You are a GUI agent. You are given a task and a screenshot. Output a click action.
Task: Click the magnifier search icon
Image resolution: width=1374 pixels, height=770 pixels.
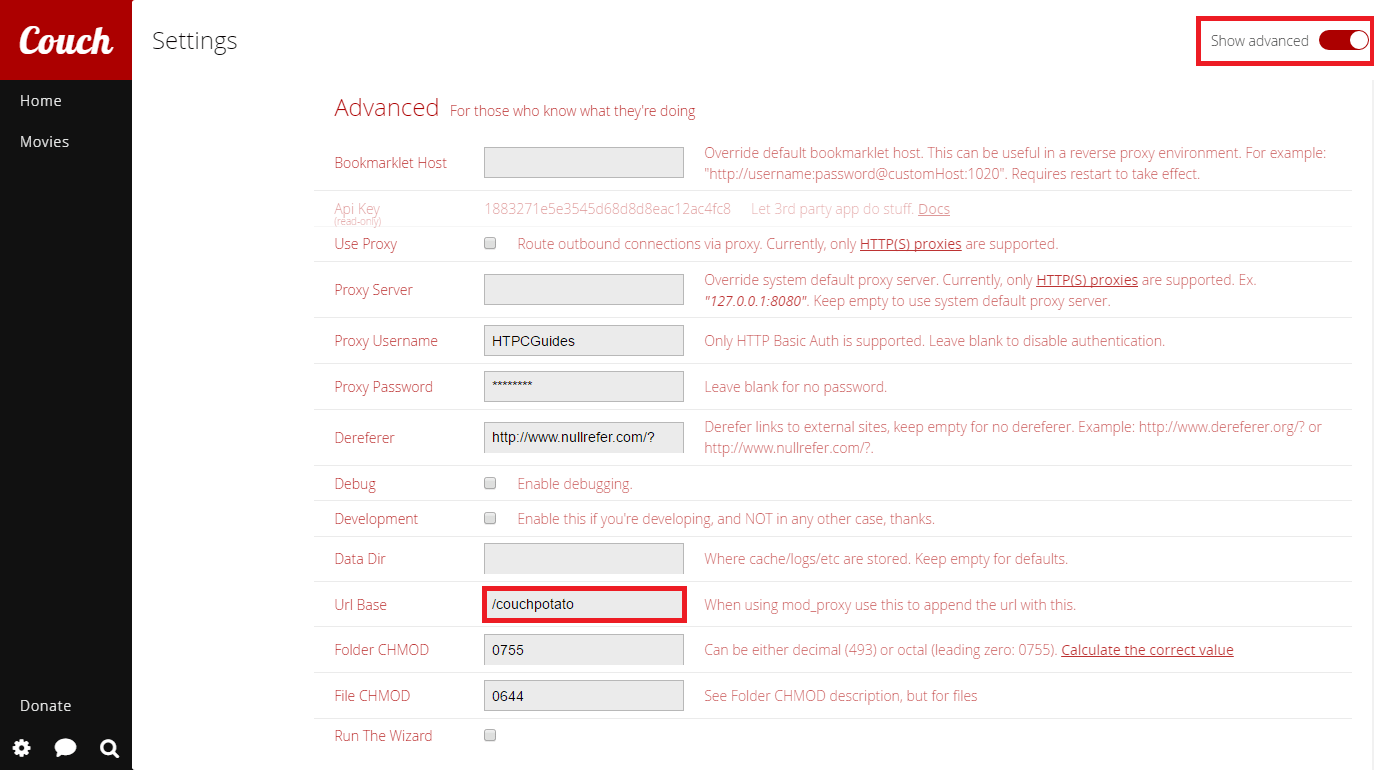pos(110,747)
